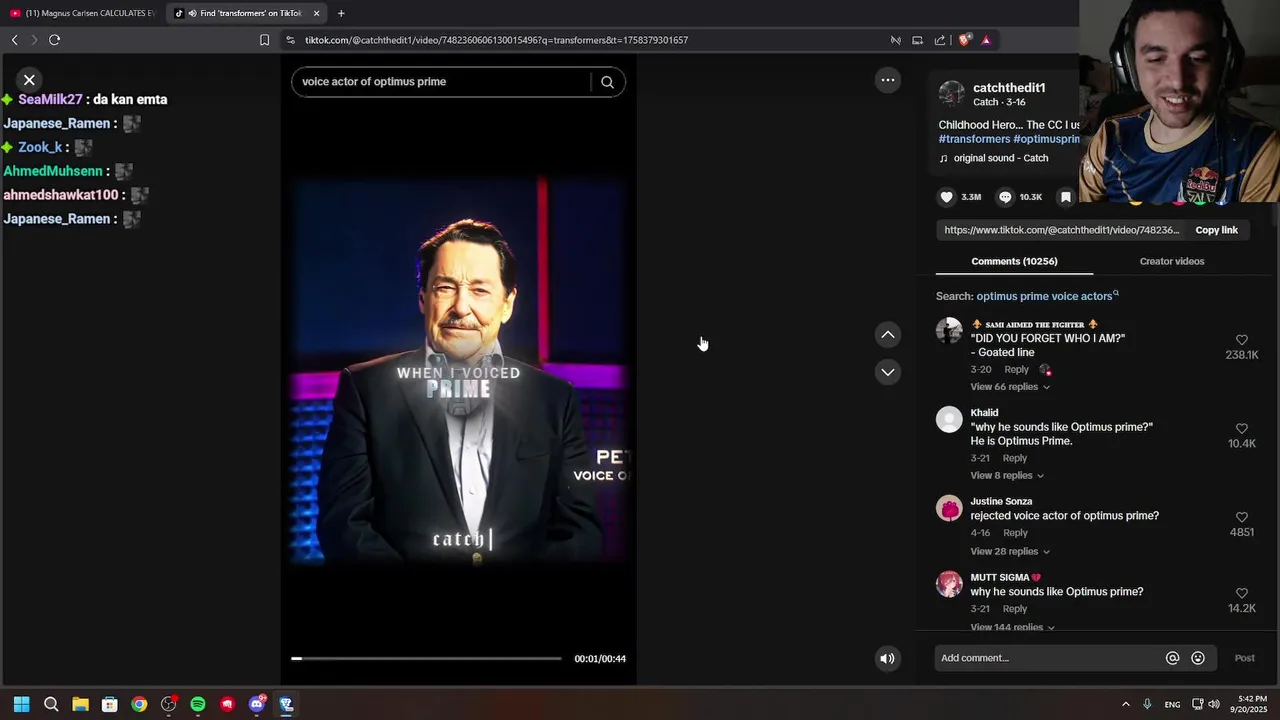Reload the page with the refresh icon
Image resolution: width=1280 pixels, height=720 pixels.
[54, 40]
